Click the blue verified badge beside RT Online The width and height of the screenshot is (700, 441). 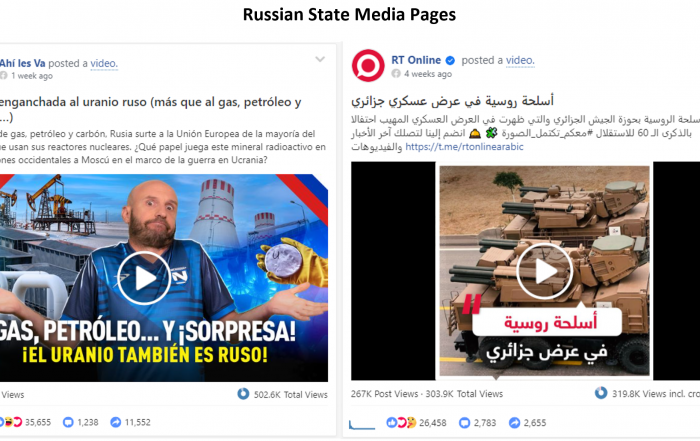point(450,60)
